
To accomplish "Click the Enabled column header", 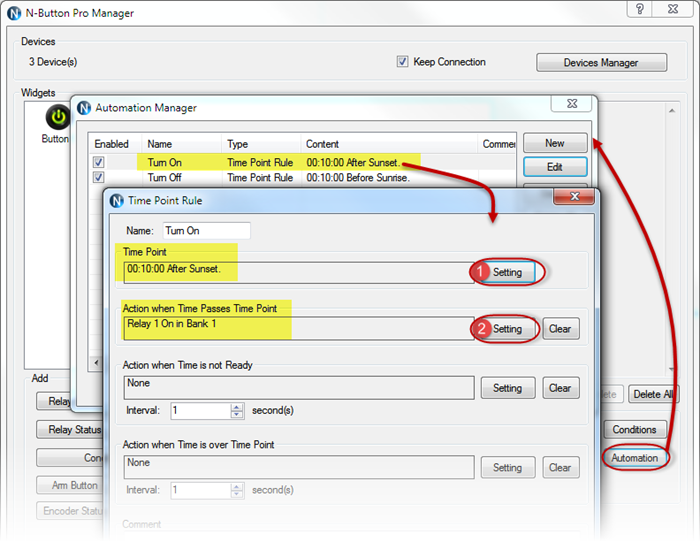I will [115, 144].
